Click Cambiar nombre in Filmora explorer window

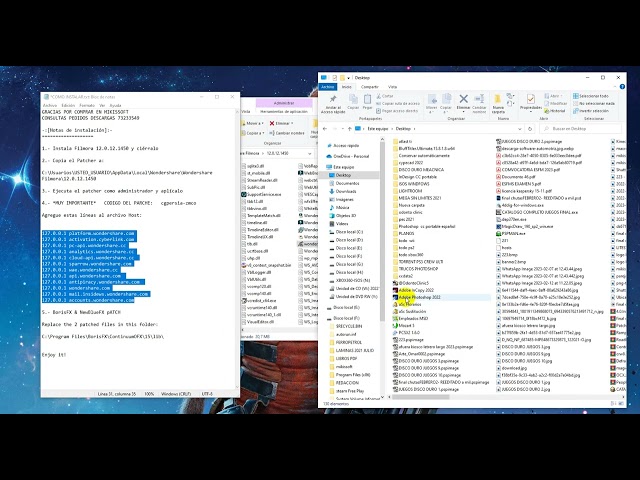(x=287, y=133)
